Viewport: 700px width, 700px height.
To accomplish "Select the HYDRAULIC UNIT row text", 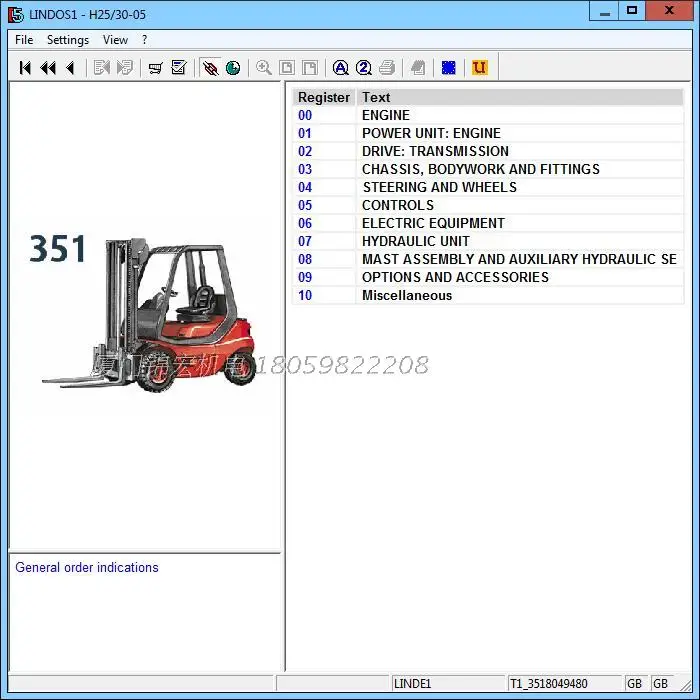I will (x=416, y=241).
